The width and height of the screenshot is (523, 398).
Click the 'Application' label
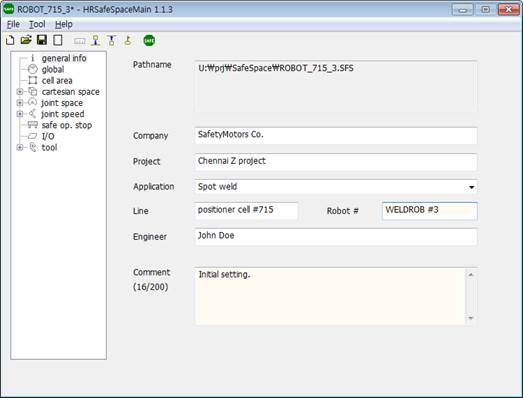(x=153, y=186)
